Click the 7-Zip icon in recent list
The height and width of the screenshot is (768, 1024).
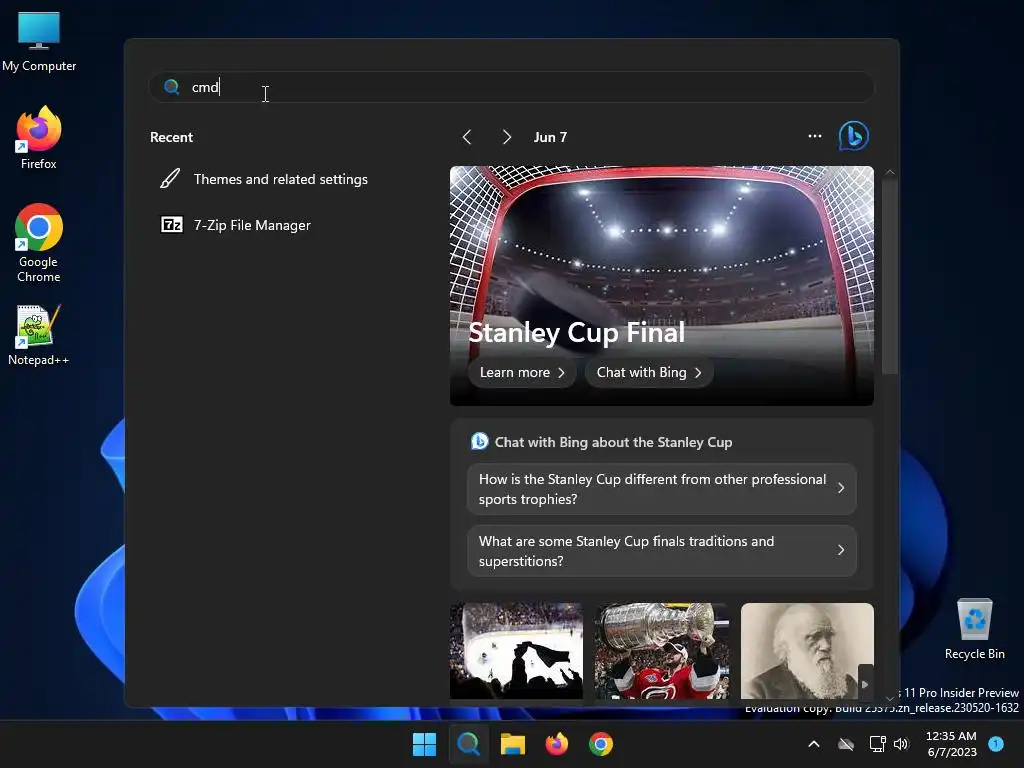[x=172, y=225]
